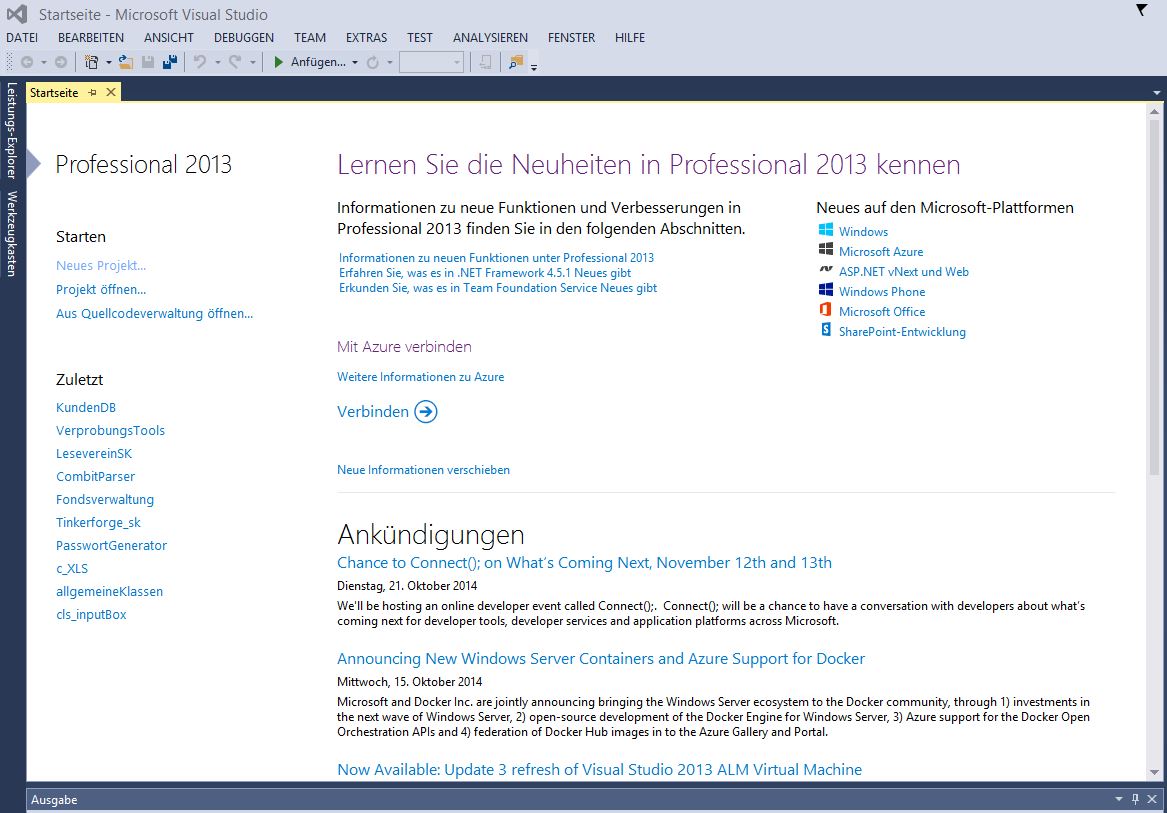
Task: Open the toolbar overflow options arrow
Action: click(x=534, y=66)
